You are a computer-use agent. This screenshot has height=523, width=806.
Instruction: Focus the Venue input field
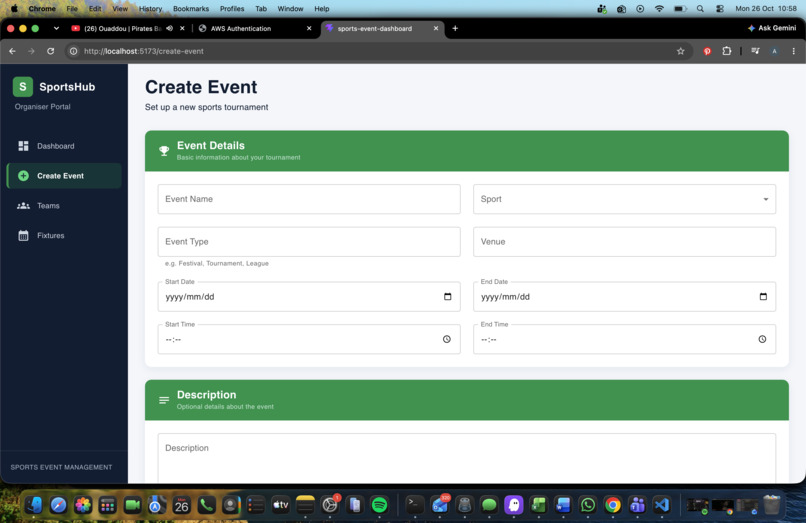click(x=624, y=242)
